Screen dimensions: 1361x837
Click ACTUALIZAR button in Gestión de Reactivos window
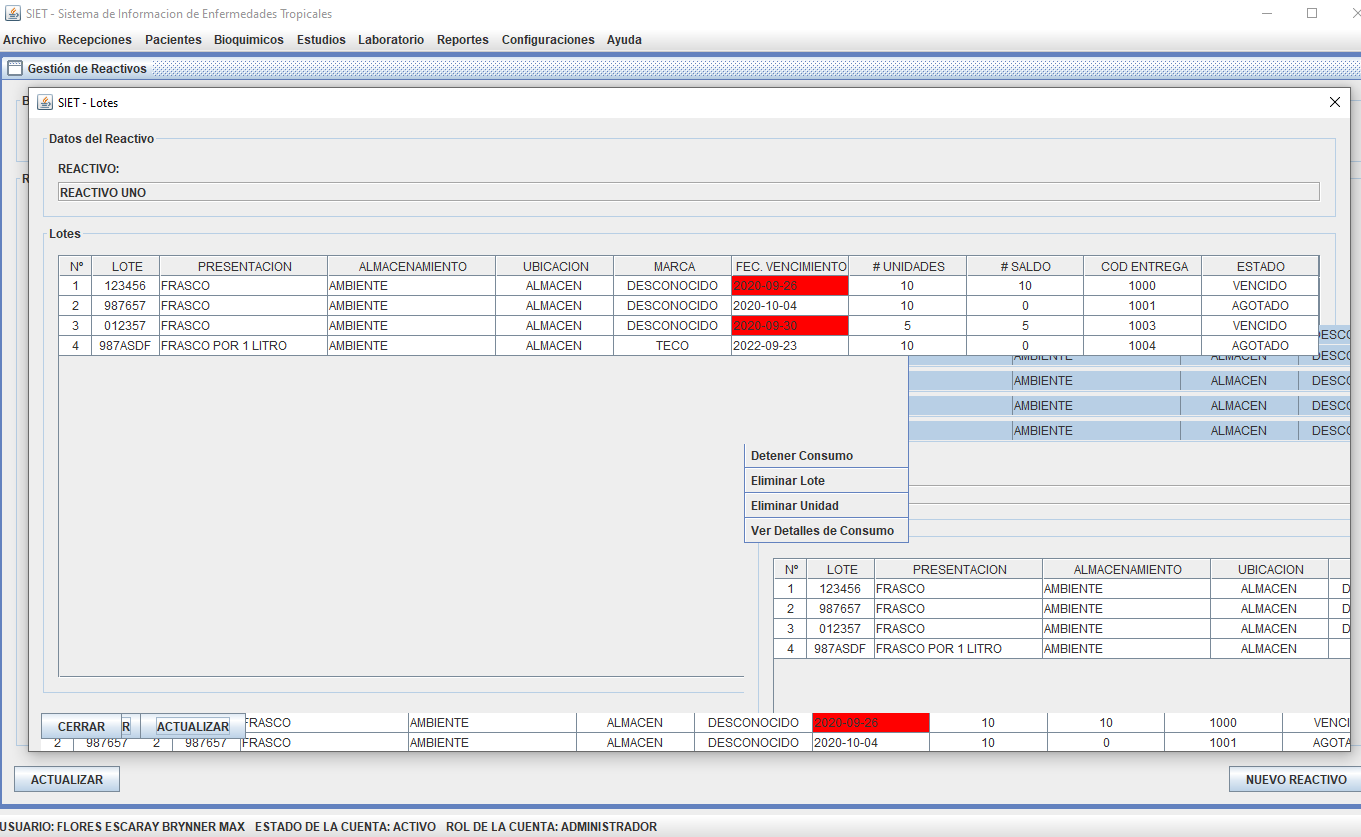pyautogui.click(x=67, y=779)
